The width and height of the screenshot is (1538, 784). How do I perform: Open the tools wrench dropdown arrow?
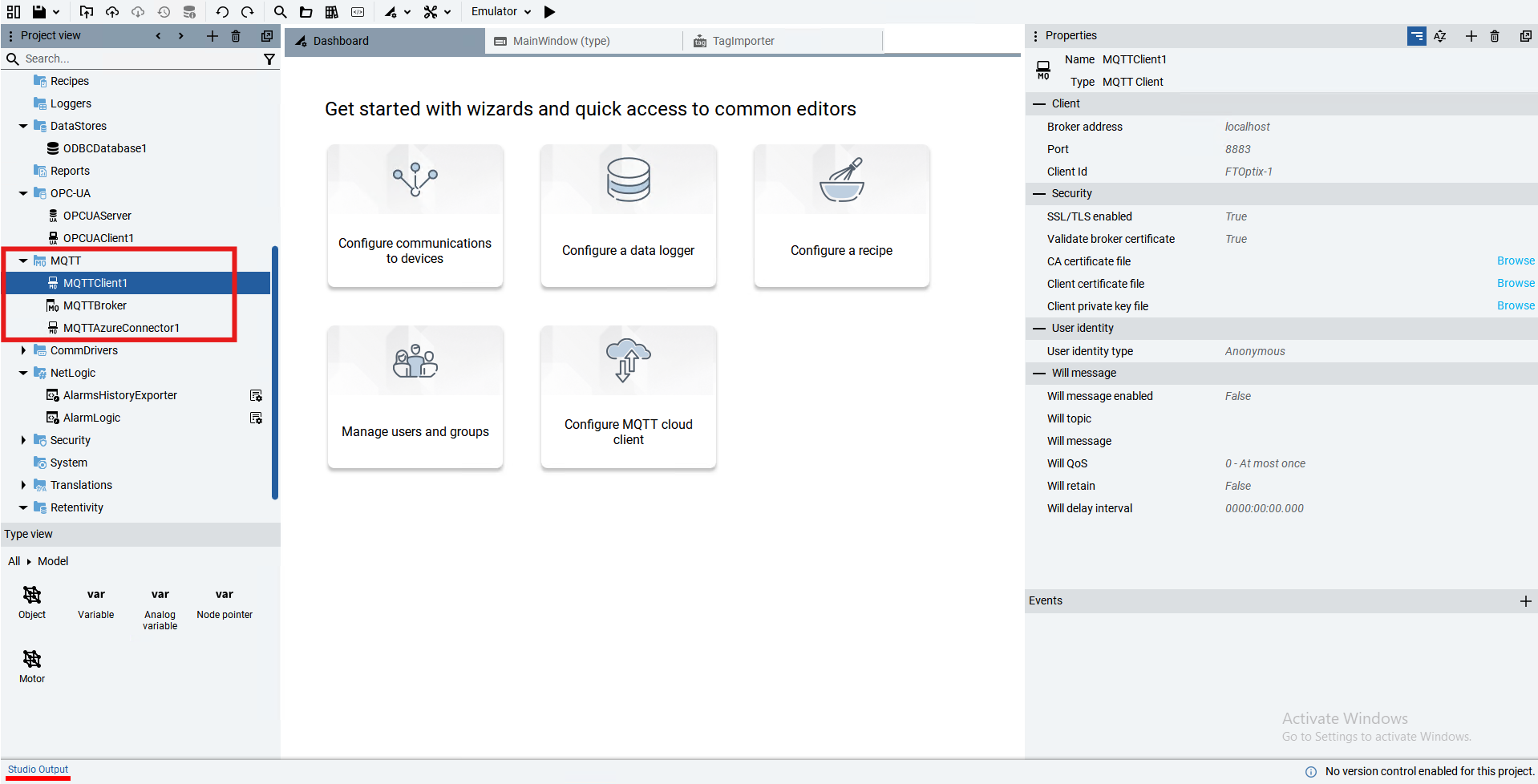pos(447,12)
